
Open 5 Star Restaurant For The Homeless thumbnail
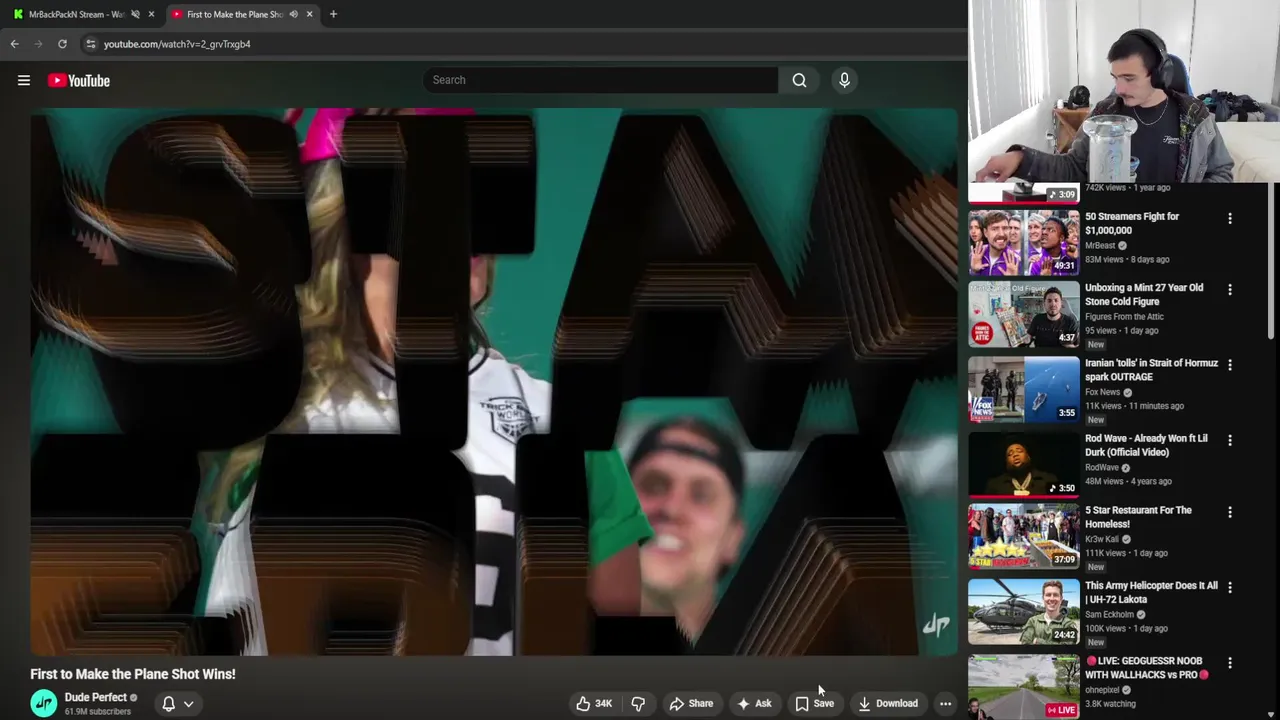(1023, 535)
